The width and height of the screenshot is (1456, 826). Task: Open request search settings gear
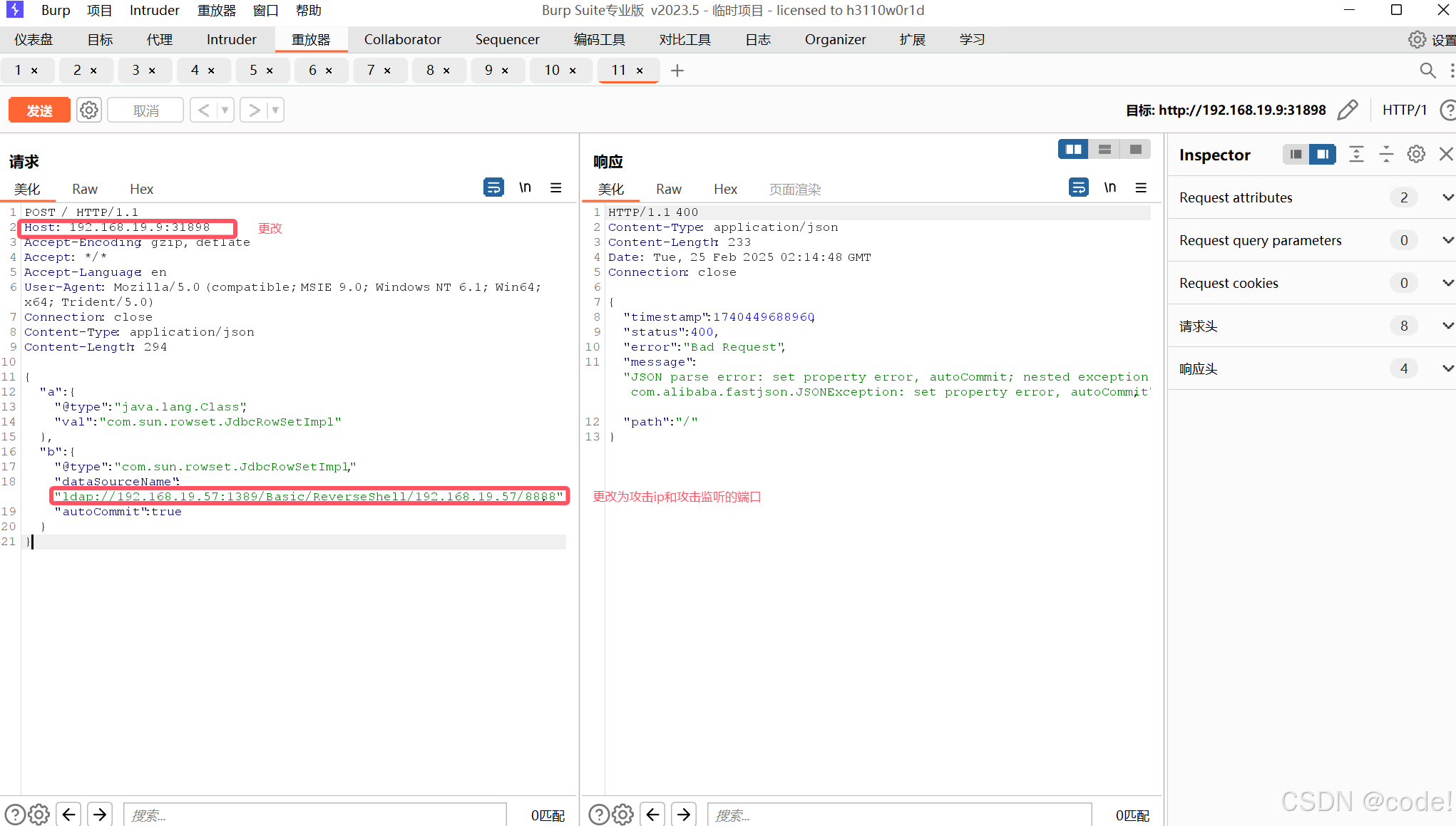click(x=39, y=814)
